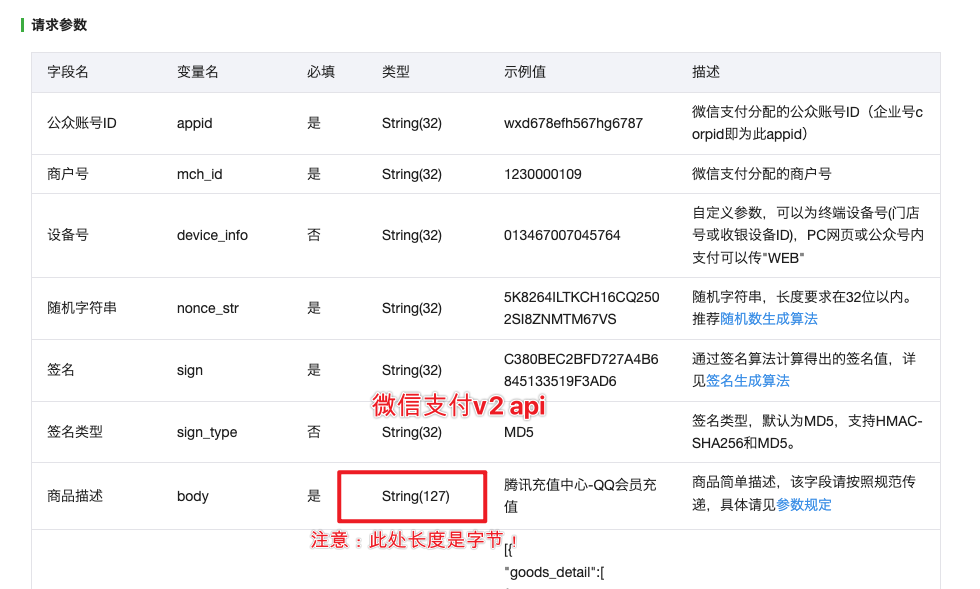
Task: Select 否 in the device_info row
Action: 314,235
